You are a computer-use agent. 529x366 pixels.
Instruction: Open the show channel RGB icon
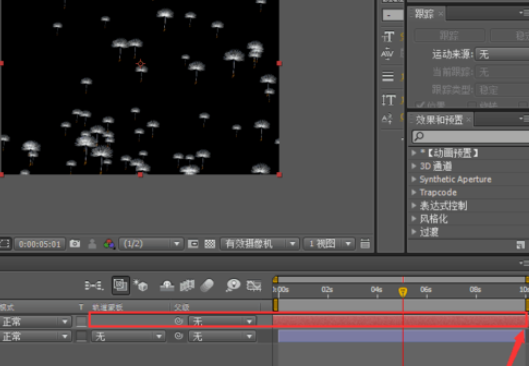(109, 244)
